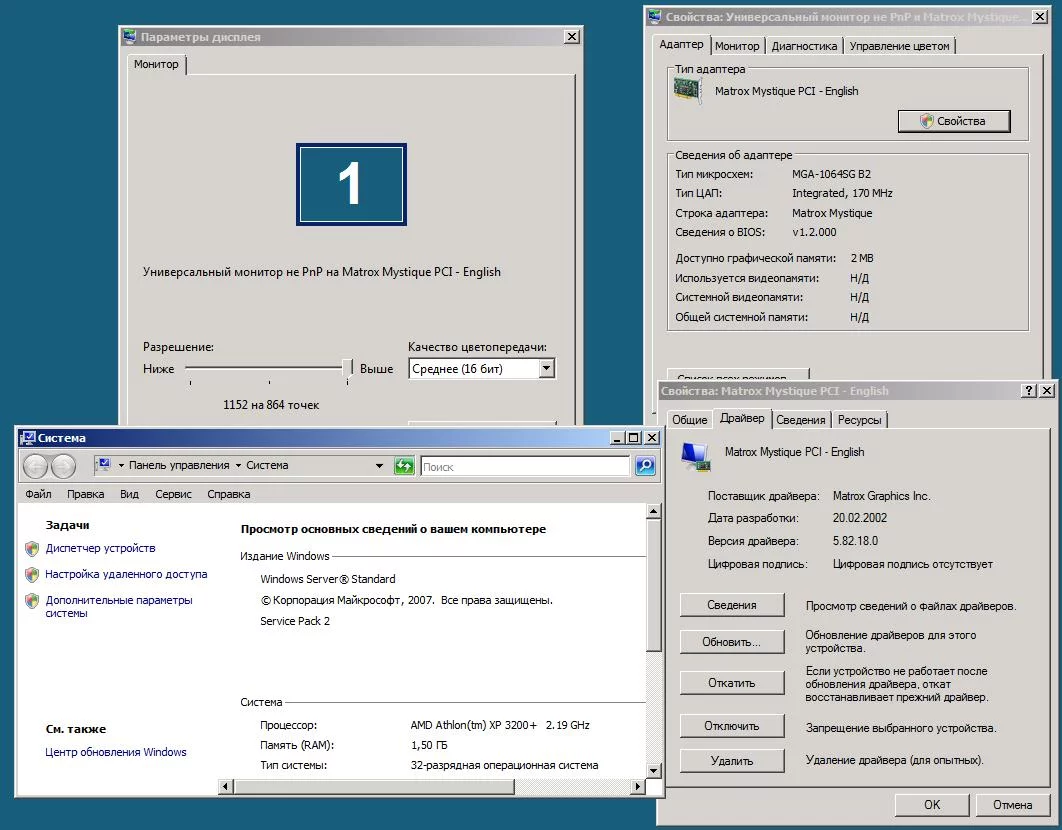
Task: Click the horizontal scrollbar right arrow
Action: click(637, 786)
